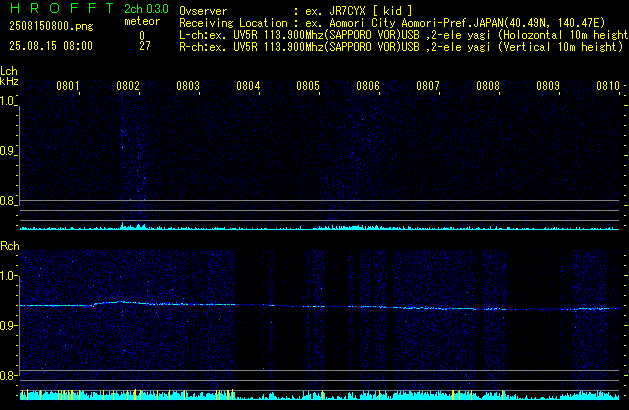Click the Lch 0.8 kHz axis label
Viewport: 629px width, 410px height.
[7, 201]
